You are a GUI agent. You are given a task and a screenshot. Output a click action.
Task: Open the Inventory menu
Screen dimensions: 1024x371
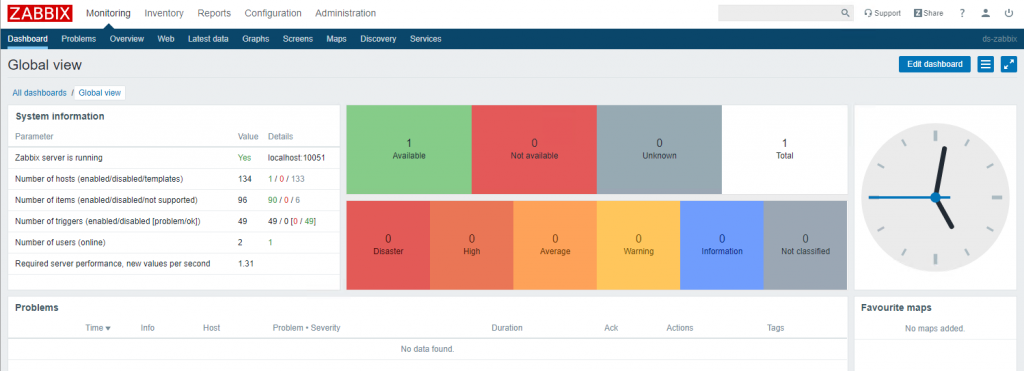point(164,13)
